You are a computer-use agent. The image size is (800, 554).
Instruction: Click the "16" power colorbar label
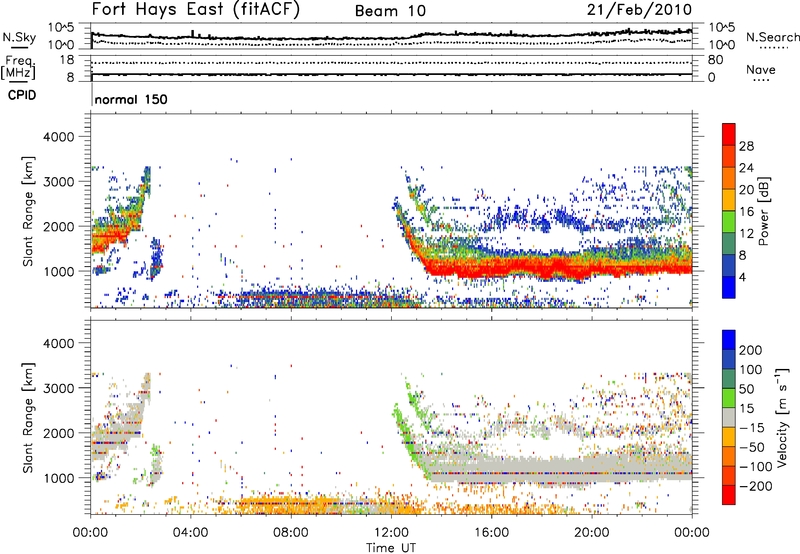[746, 212]
